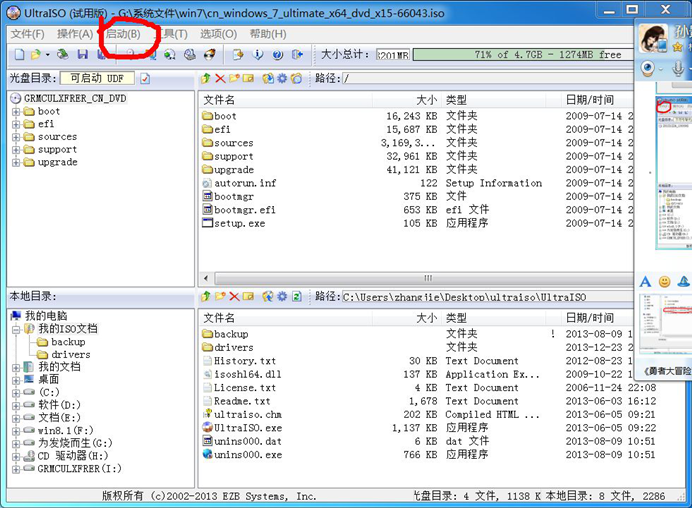Screen dimensions: 692x508
Task: Expand the boot folder in disc tree
Action: [x=16, y=112]
